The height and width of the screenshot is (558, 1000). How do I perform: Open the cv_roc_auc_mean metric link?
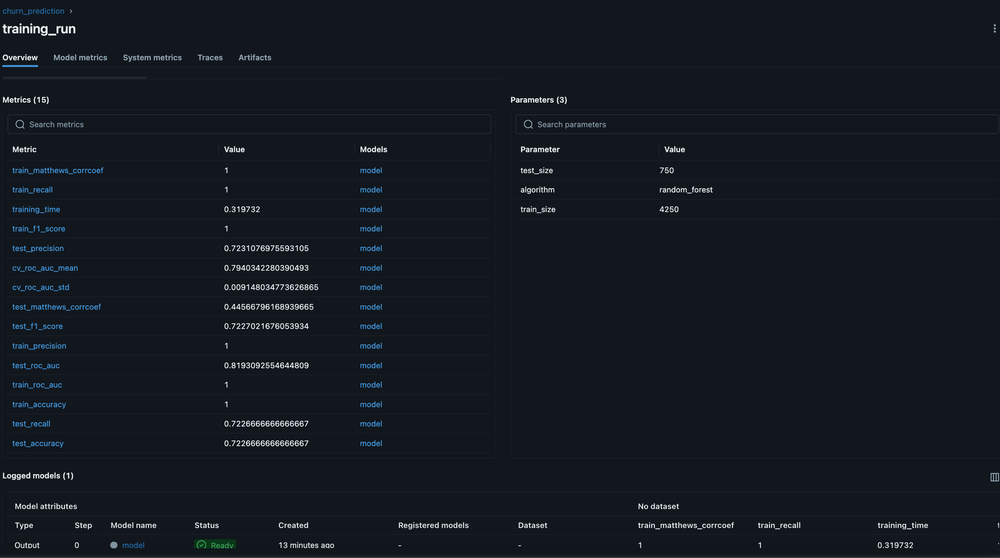coord(45,268)
